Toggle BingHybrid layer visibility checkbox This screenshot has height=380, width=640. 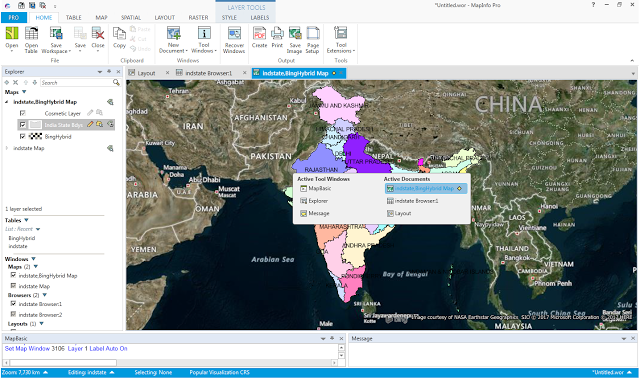tap(22, 136)
